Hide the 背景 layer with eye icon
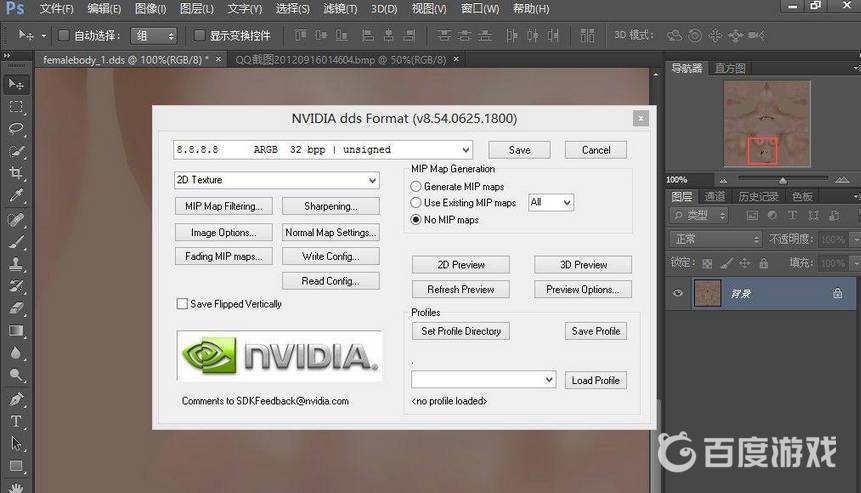 pos(678,293)
